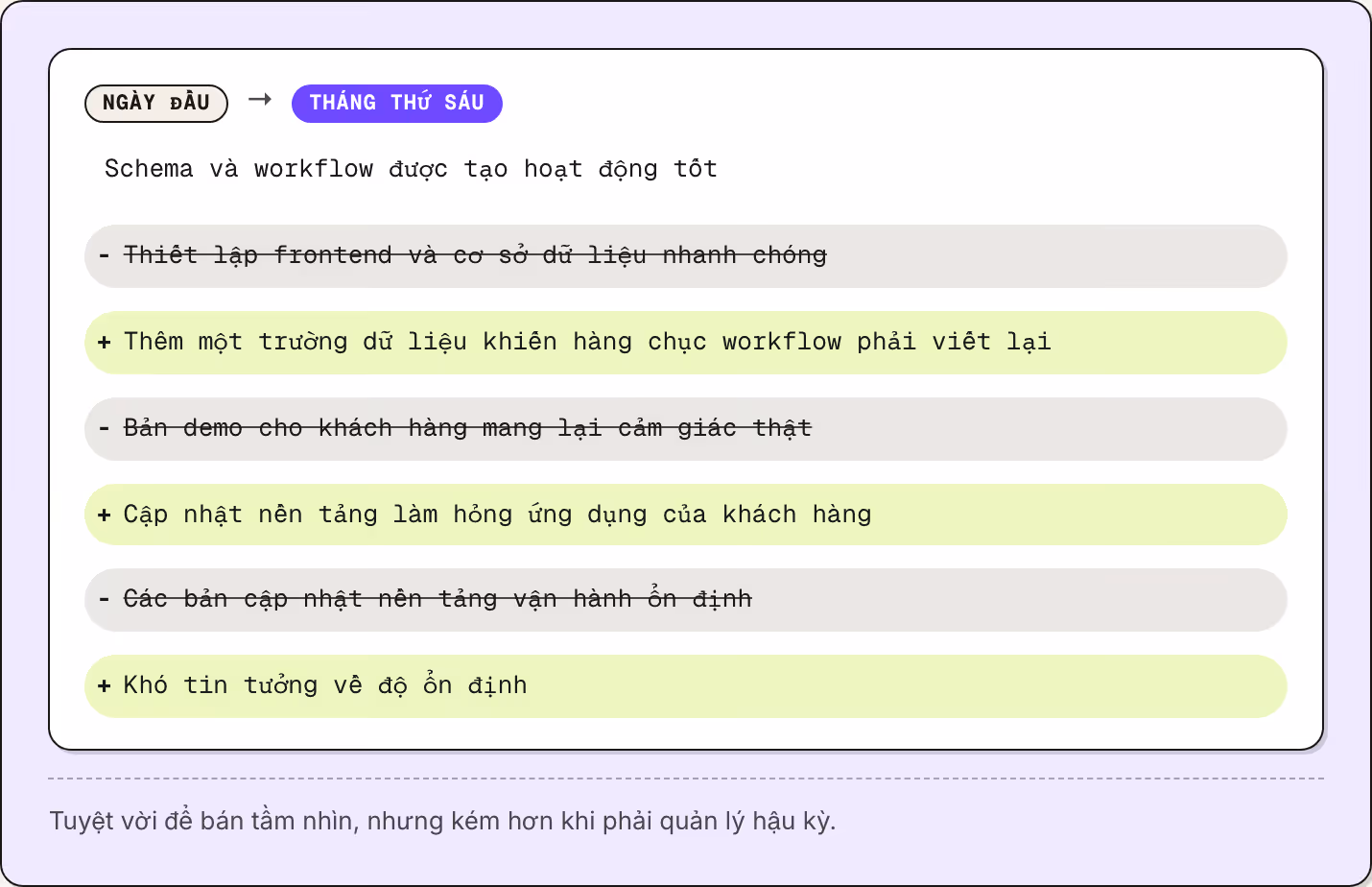
Task: Click the "NGÀY ĐẦU" pill label
Action: pos(156,104)
